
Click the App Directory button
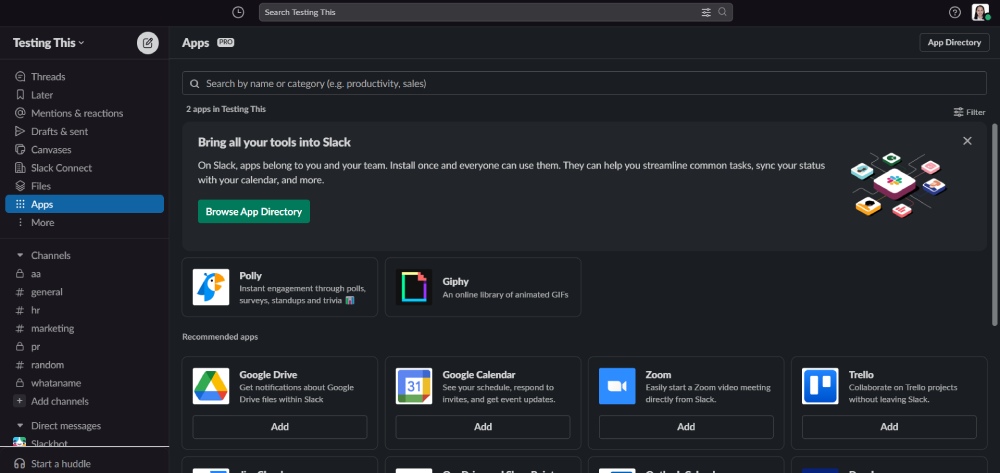click(954, 42)
